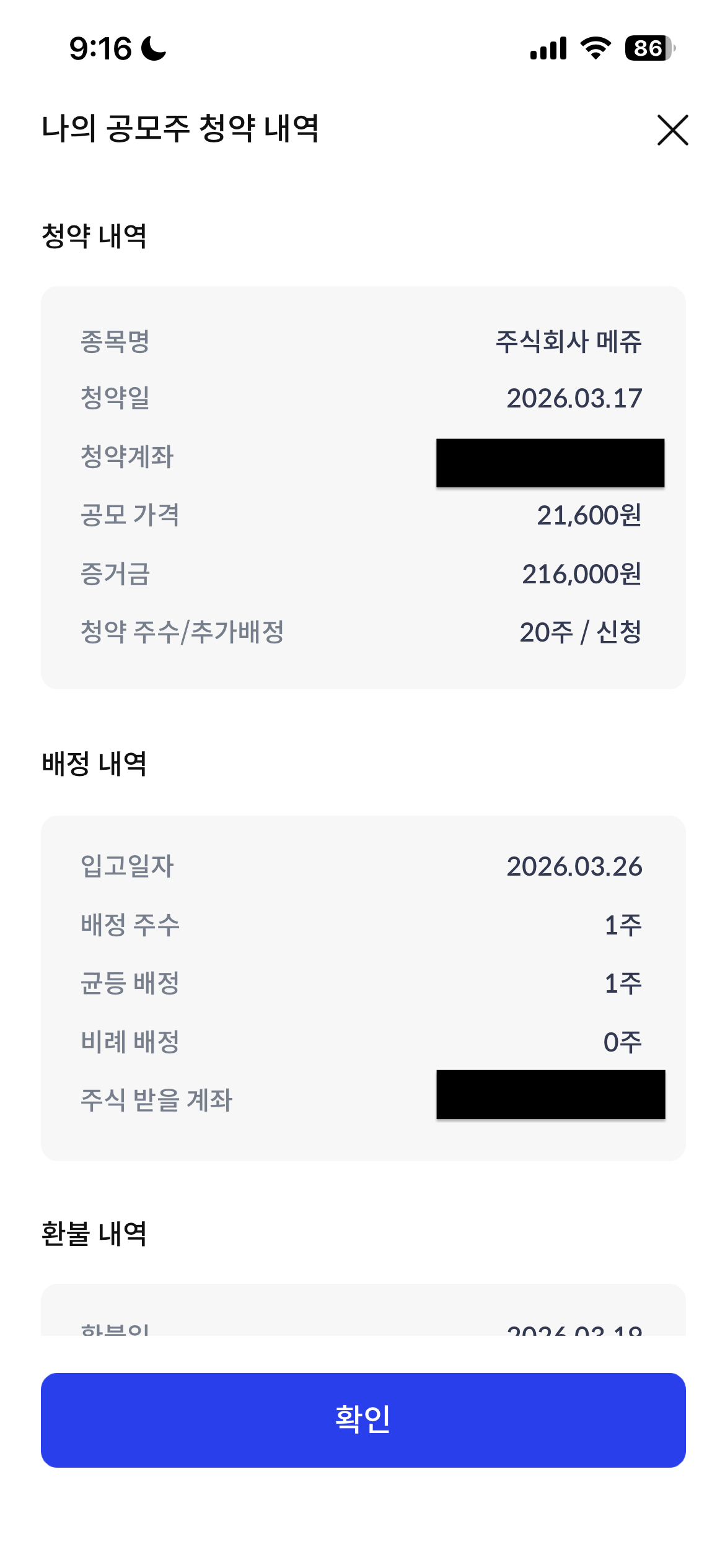Select the 청약 내역 section heading

click(94, 236)
